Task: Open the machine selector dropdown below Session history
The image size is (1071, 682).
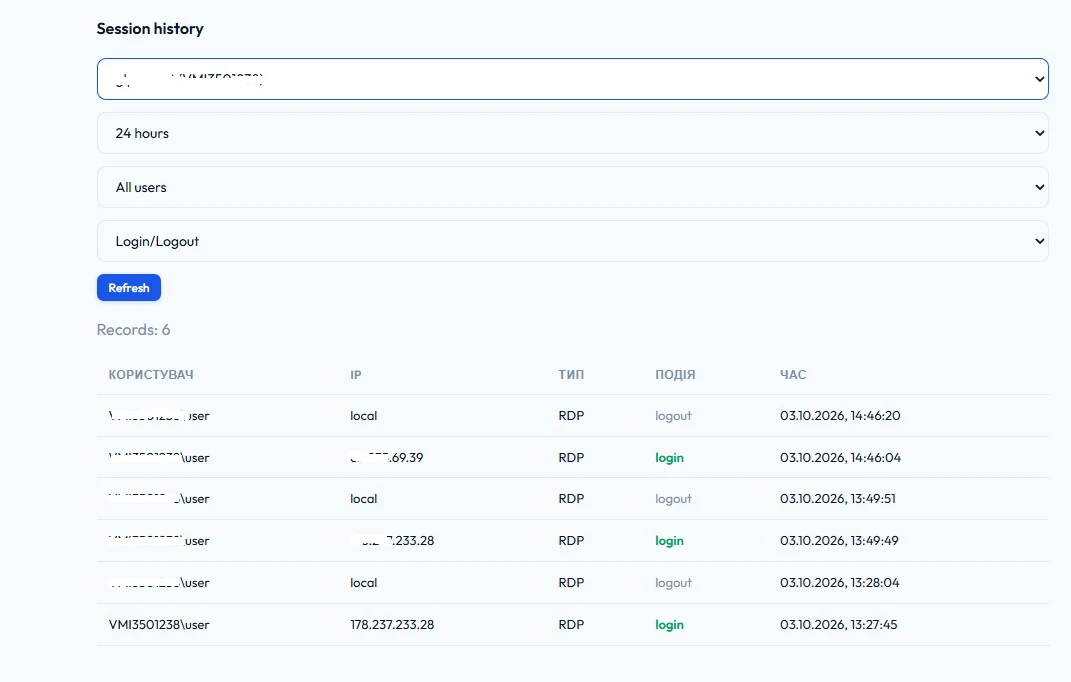Action: pos(572,79)
